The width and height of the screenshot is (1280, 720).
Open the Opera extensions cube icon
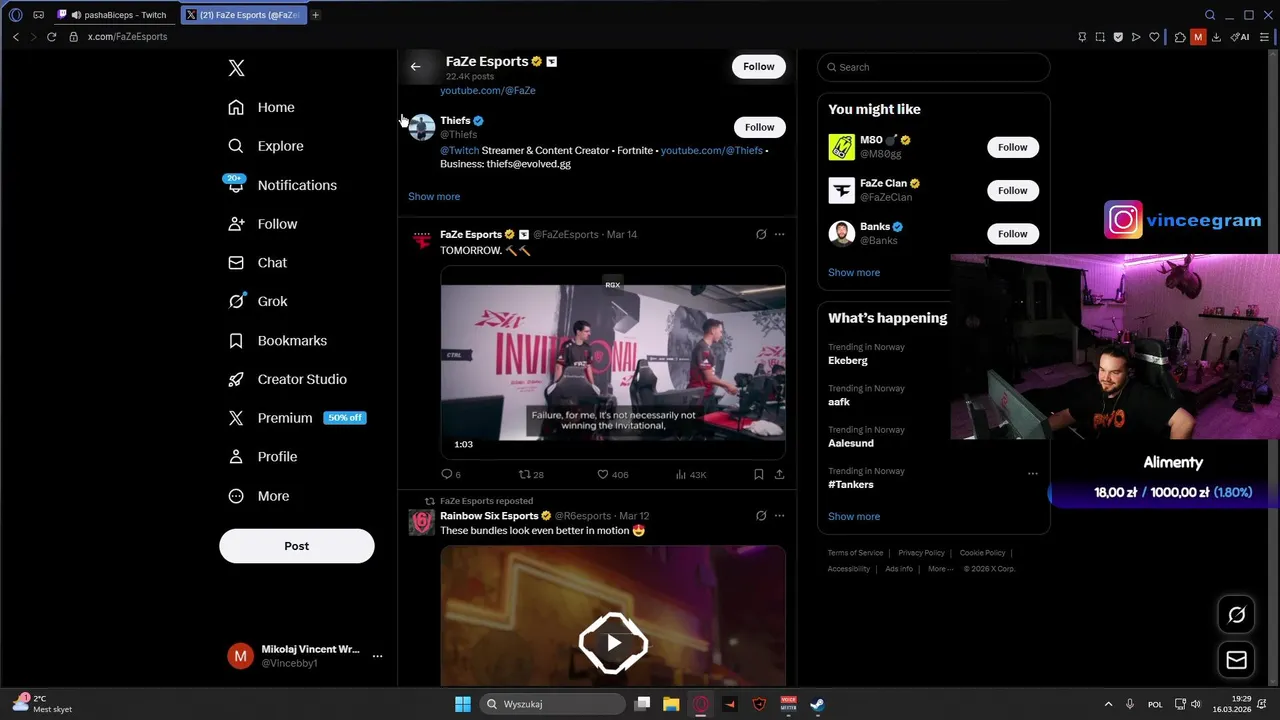[x=1180, y=37]
